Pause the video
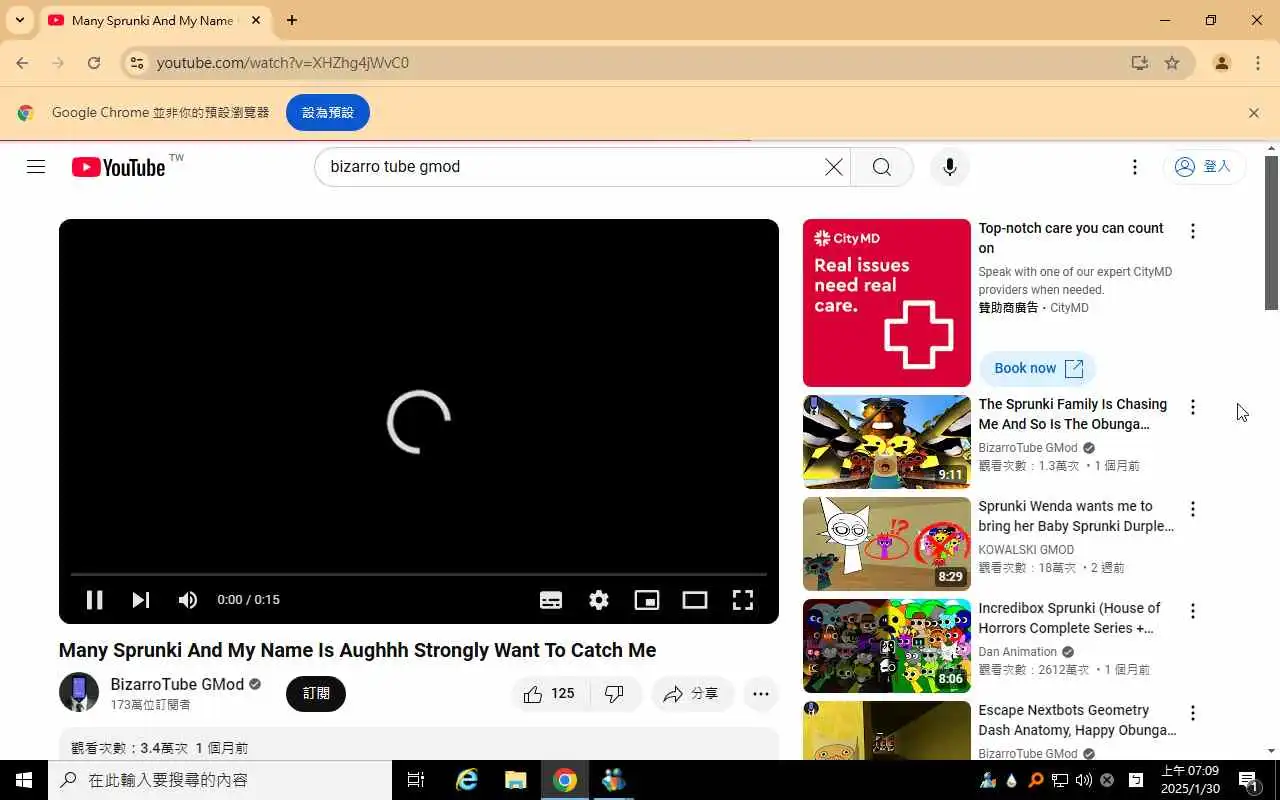The height and width of the screenshot is (800, 1280). (94, 600)
